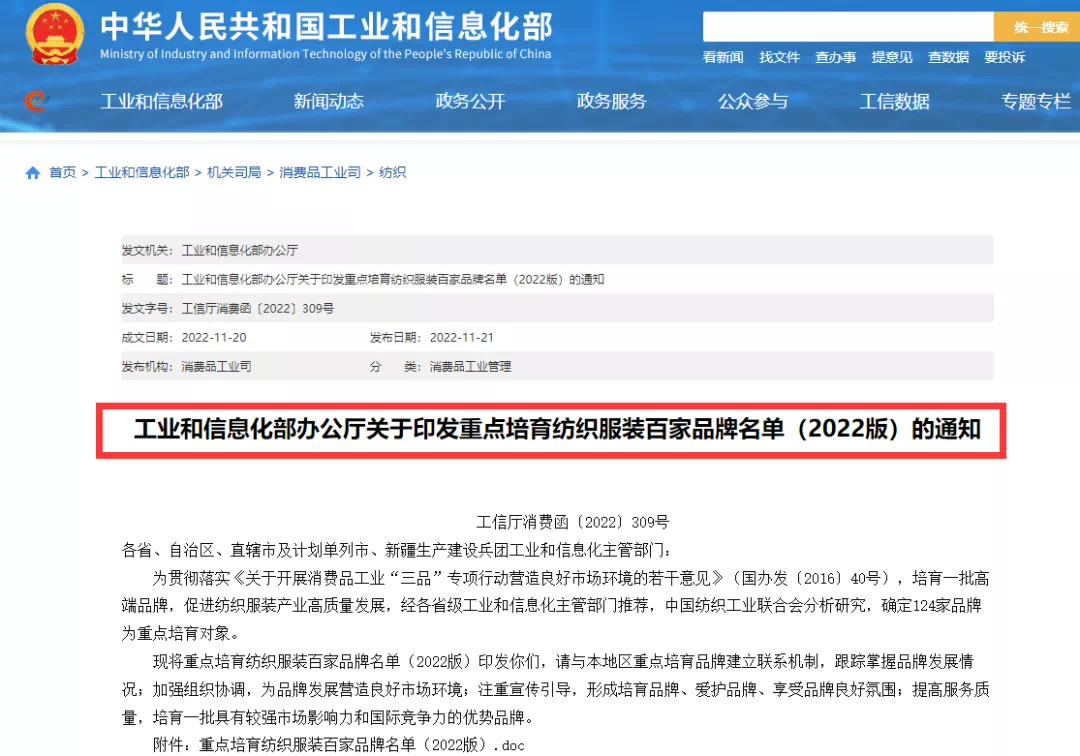Click the 发布日期 value 2022-11-21
1080x756 pixels.
(x=461, y=338)
